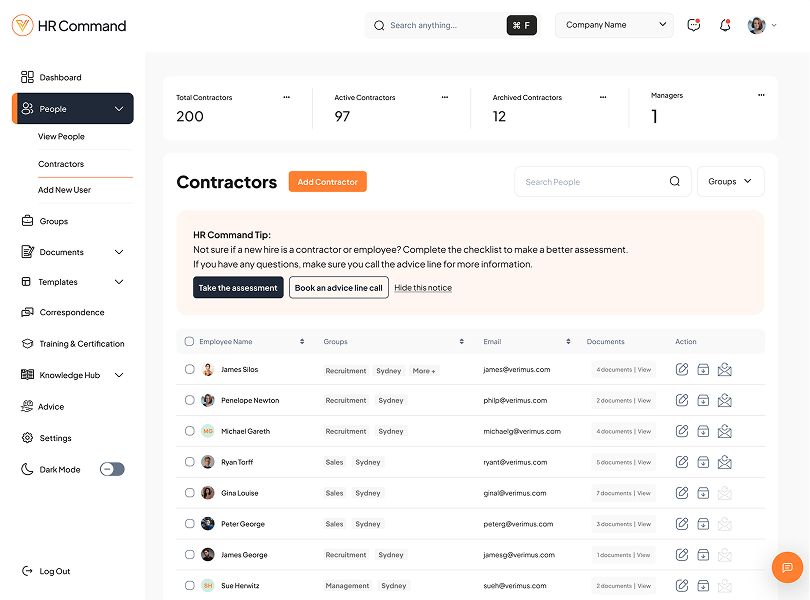The height and width of the screenshot is (600, 810).
Task: Open Dashboard from the sidebar
Action: 60,77
